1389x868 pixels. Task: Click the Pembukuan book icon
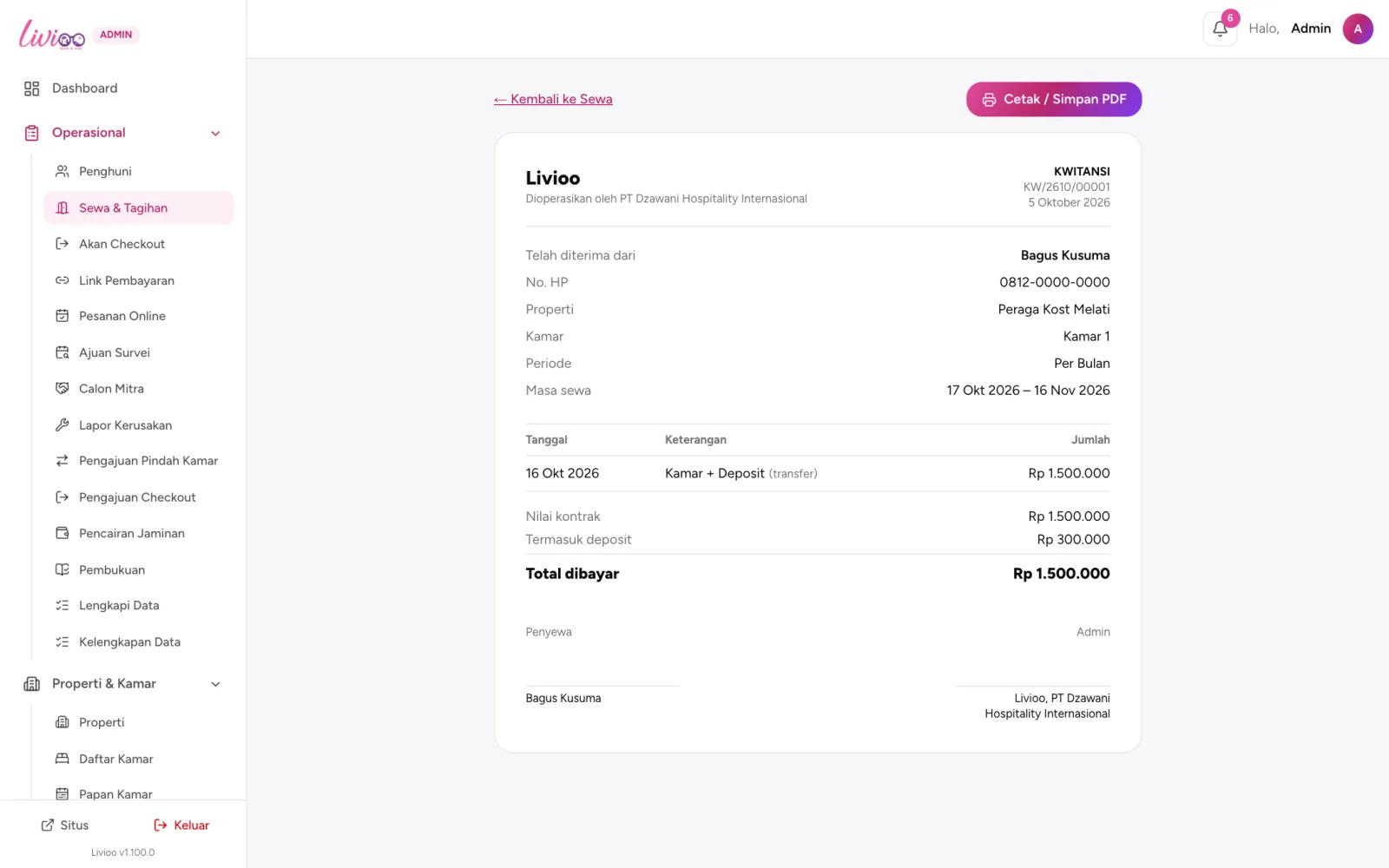click(63, 569)
